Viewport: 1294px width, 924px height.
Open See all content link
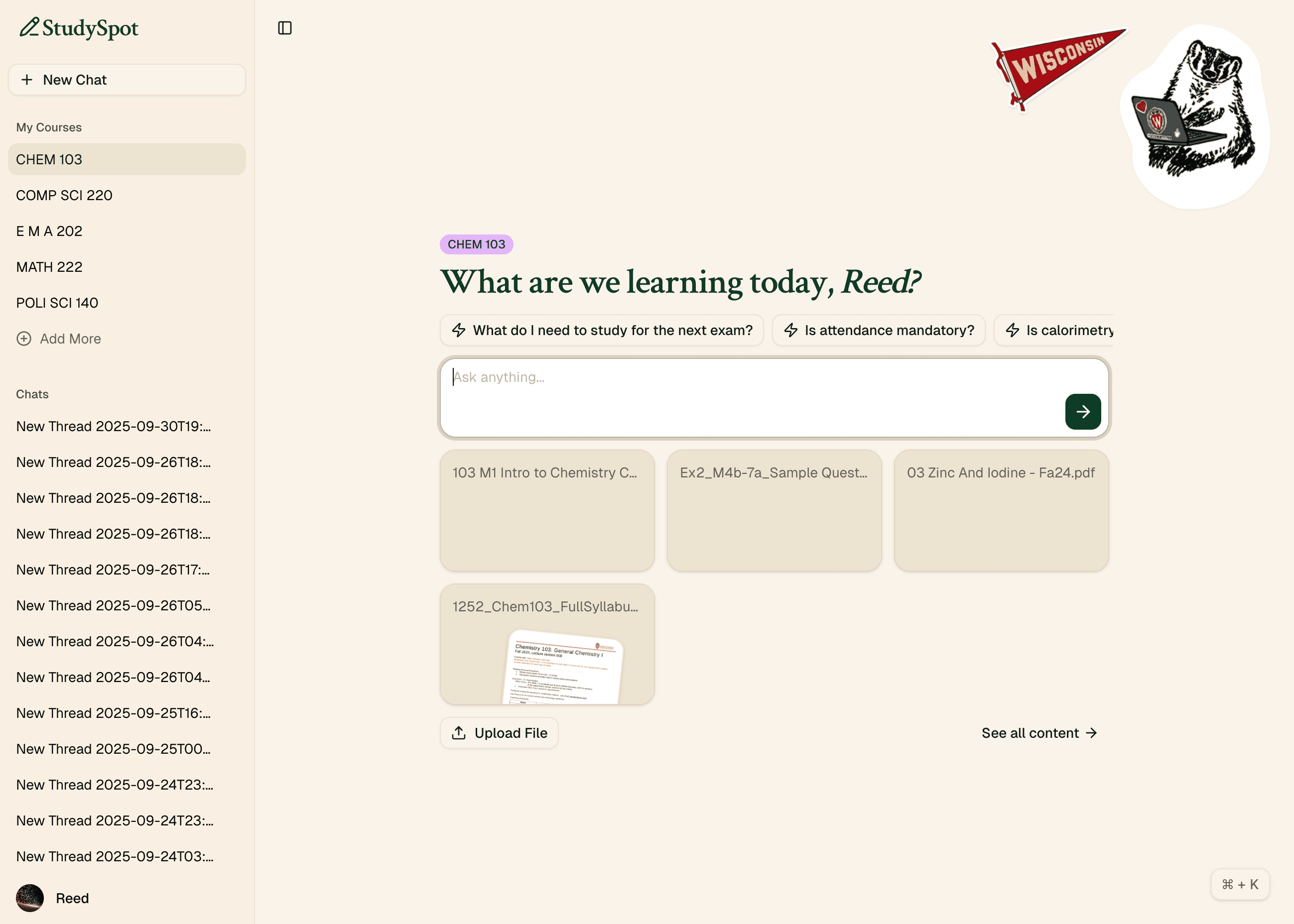tap(1038, 733)
